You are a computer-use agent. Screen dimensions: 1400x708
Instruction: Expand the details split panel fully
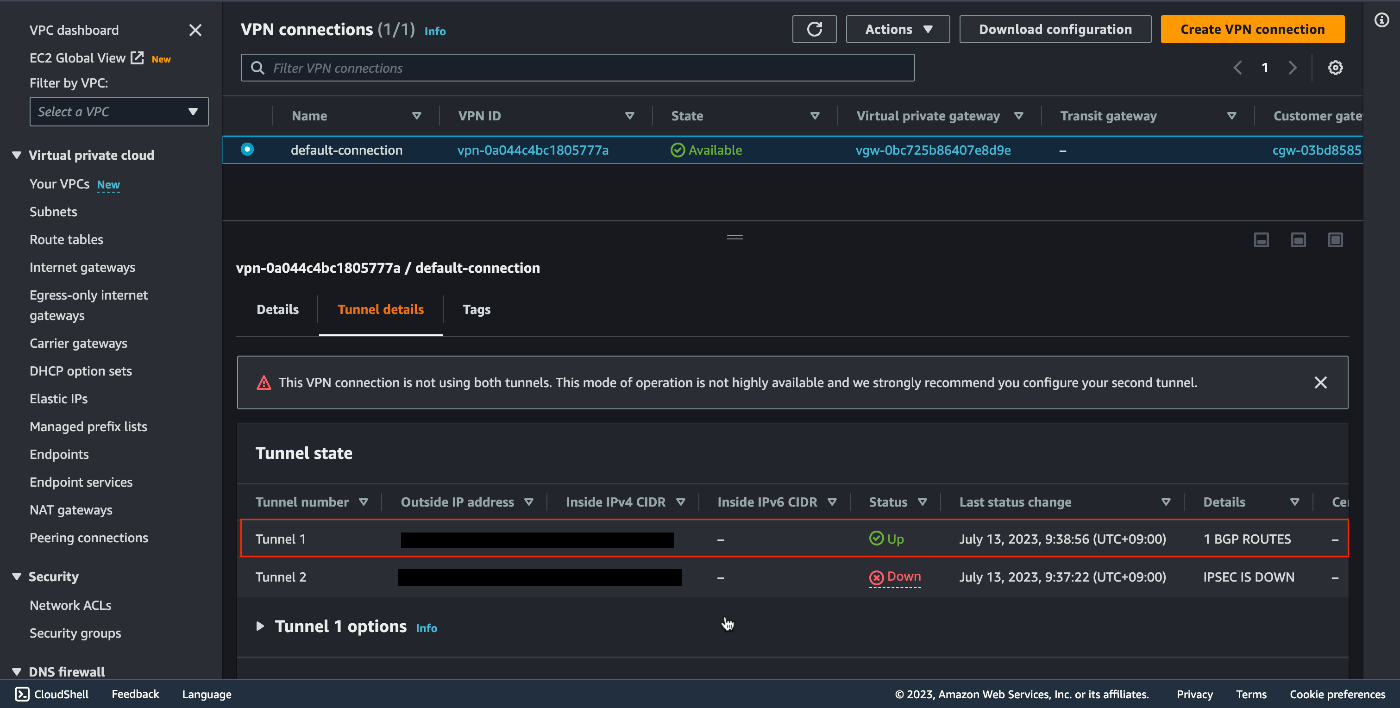tap(1335, 240)
